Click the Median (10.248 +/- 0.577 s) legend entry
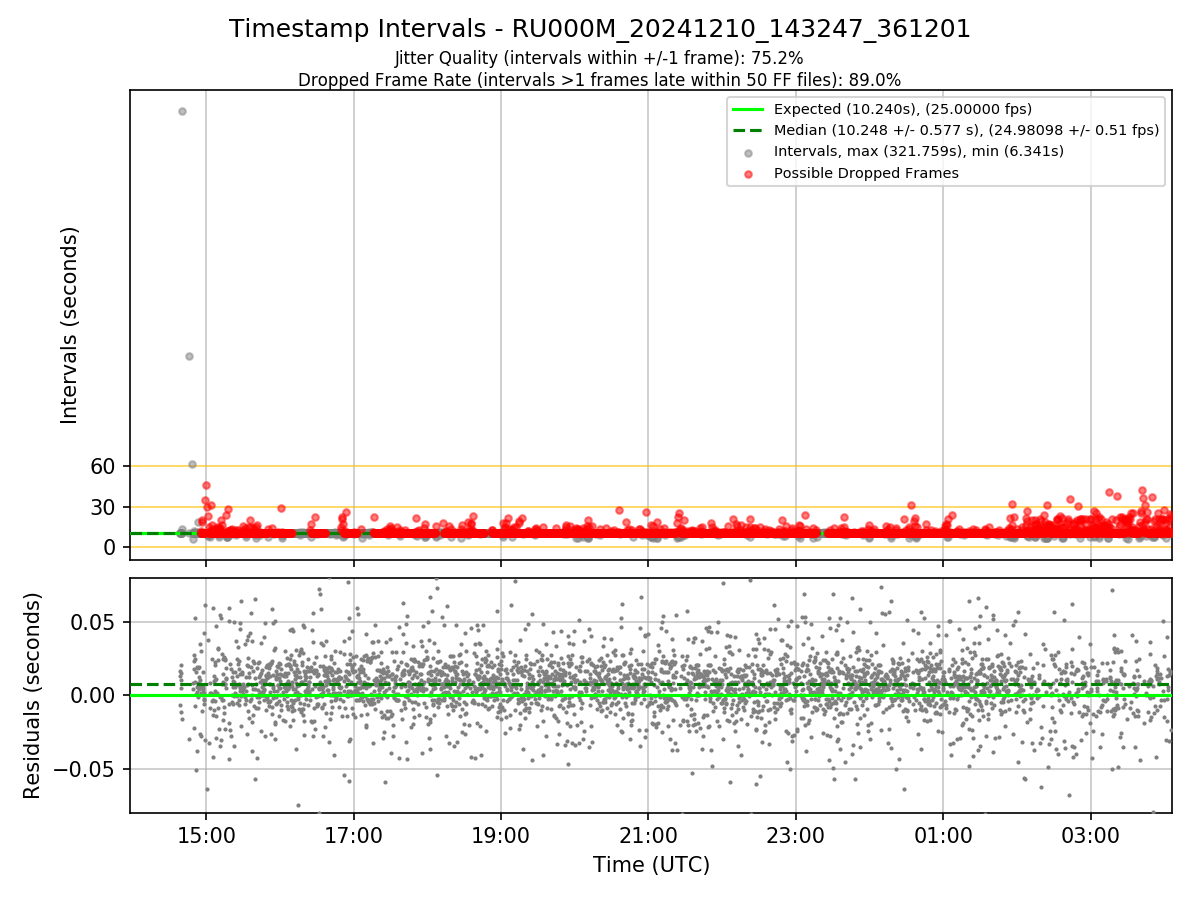The width and height of the screenshot is (1200, 900). pyautogui.click(x=966, y=130)
